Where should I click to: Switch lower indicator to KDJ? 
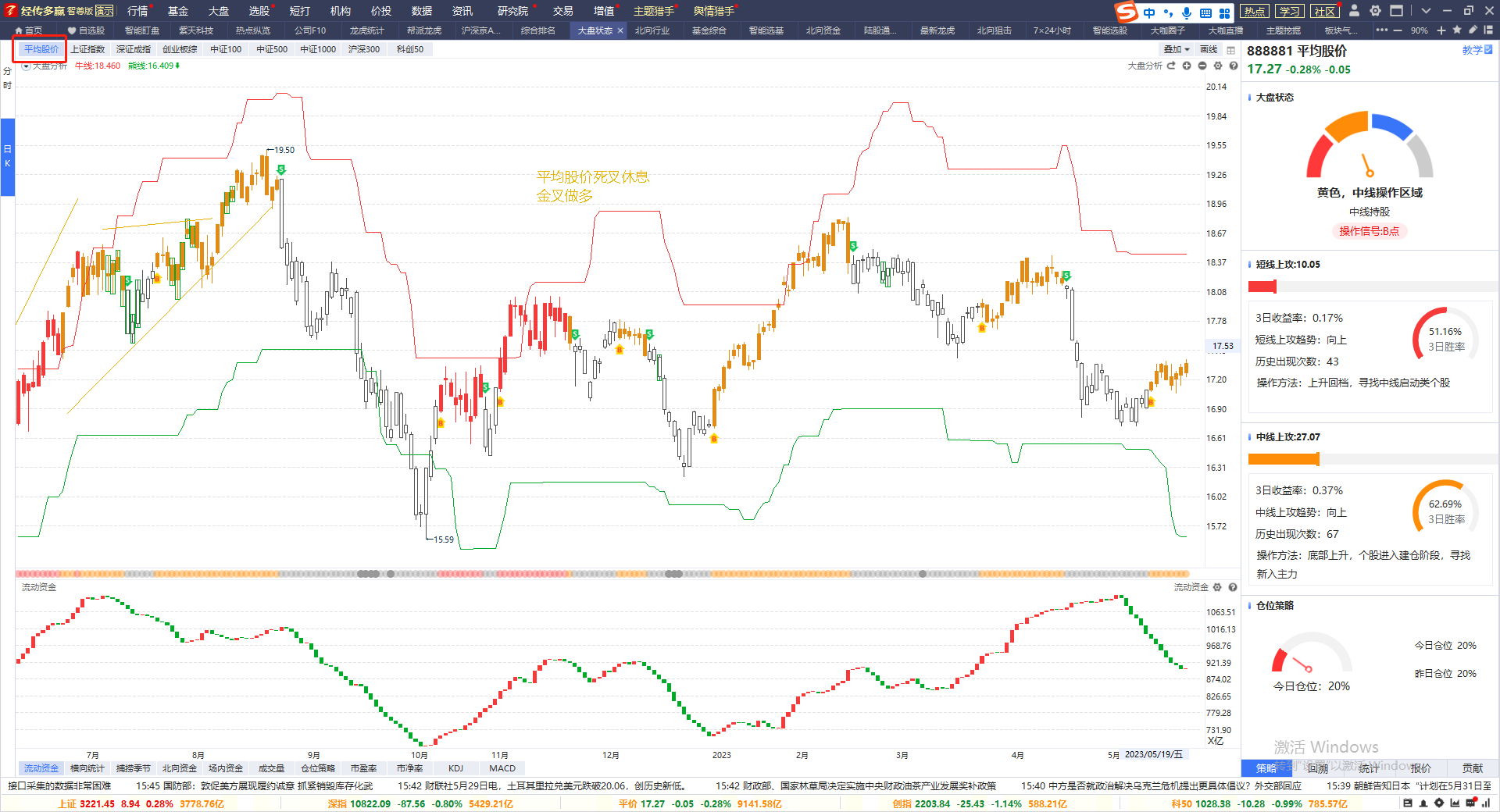click(x=455, y=768)
